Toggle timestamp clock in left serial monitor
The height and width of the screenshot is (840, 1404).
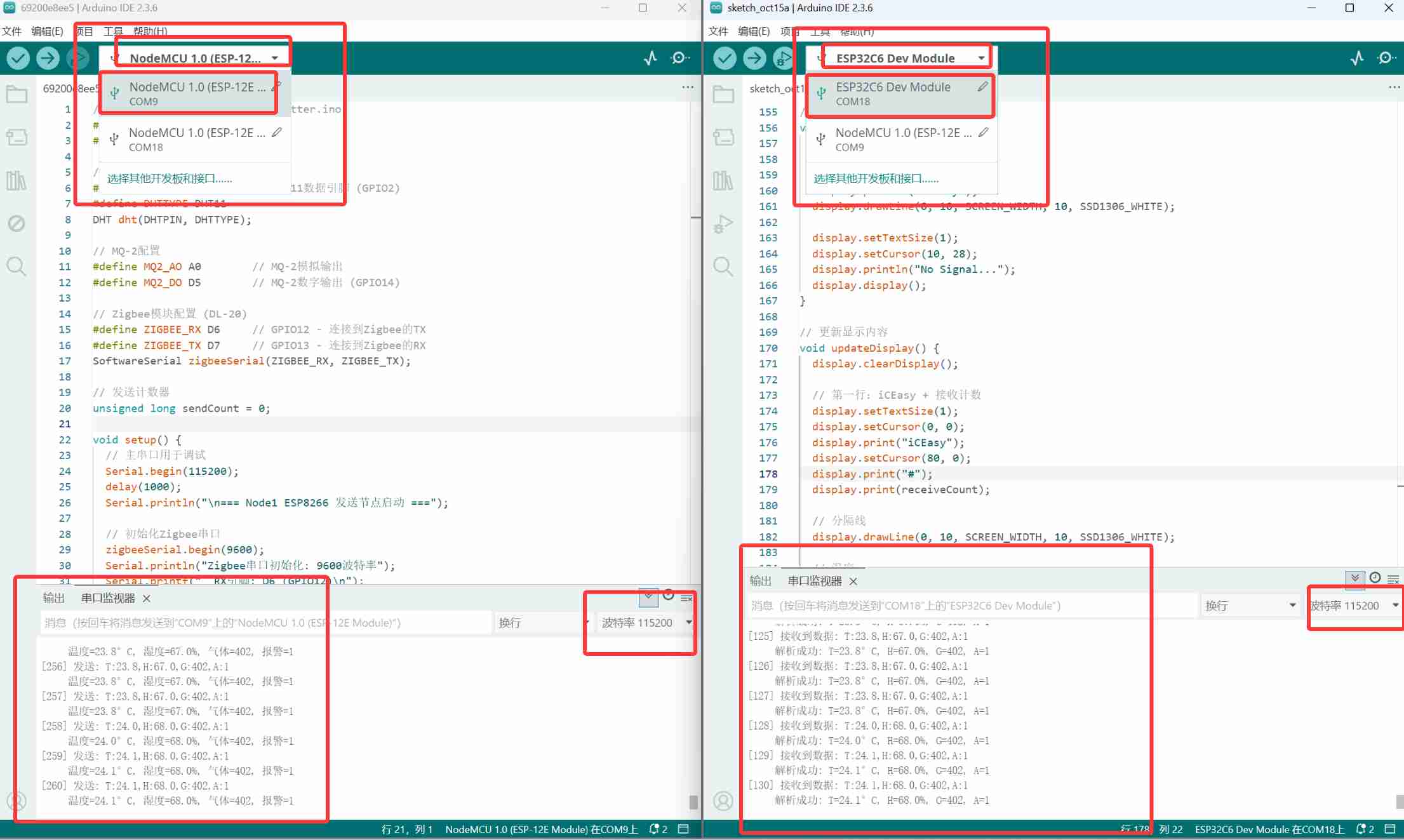(668, 596)
